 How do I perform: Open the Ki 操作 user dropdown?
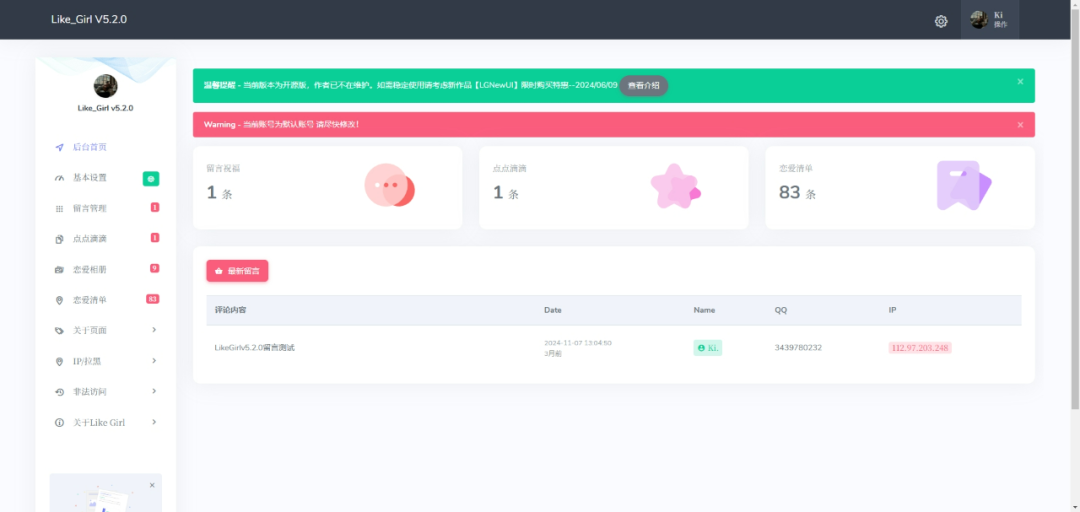pos(990,19)
